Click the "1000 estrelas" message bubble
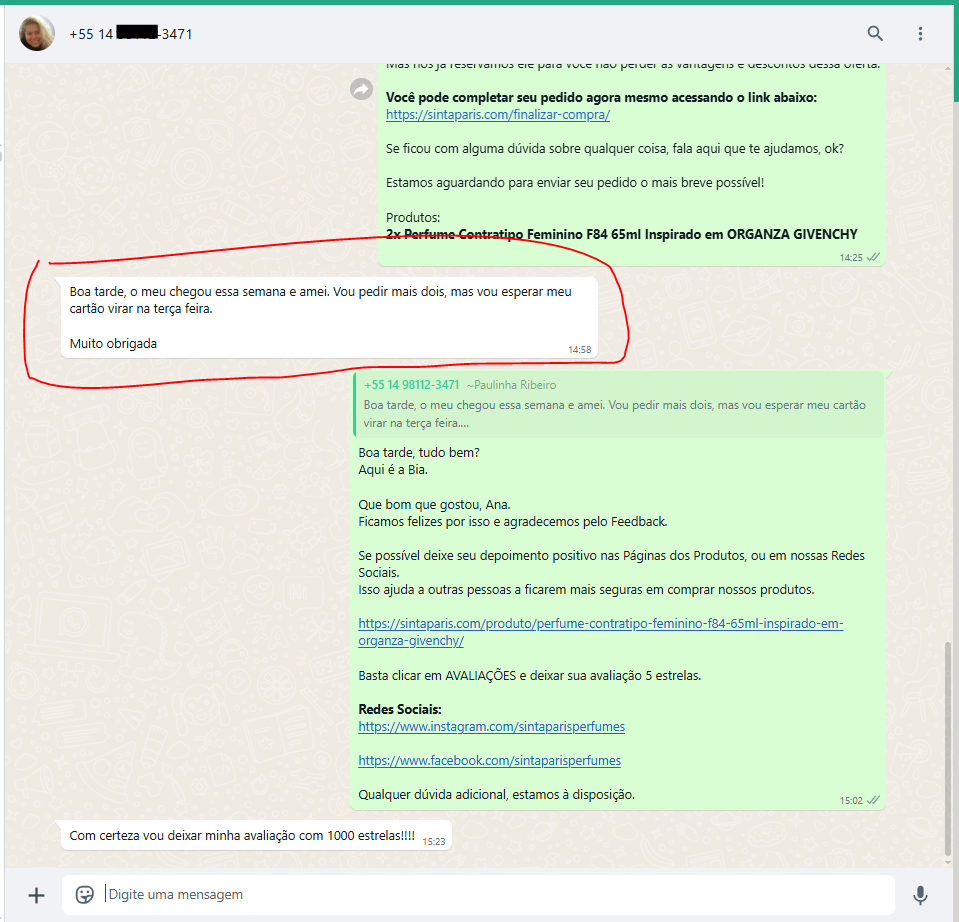Screen dimensions: 959x922 click(242, 835)
